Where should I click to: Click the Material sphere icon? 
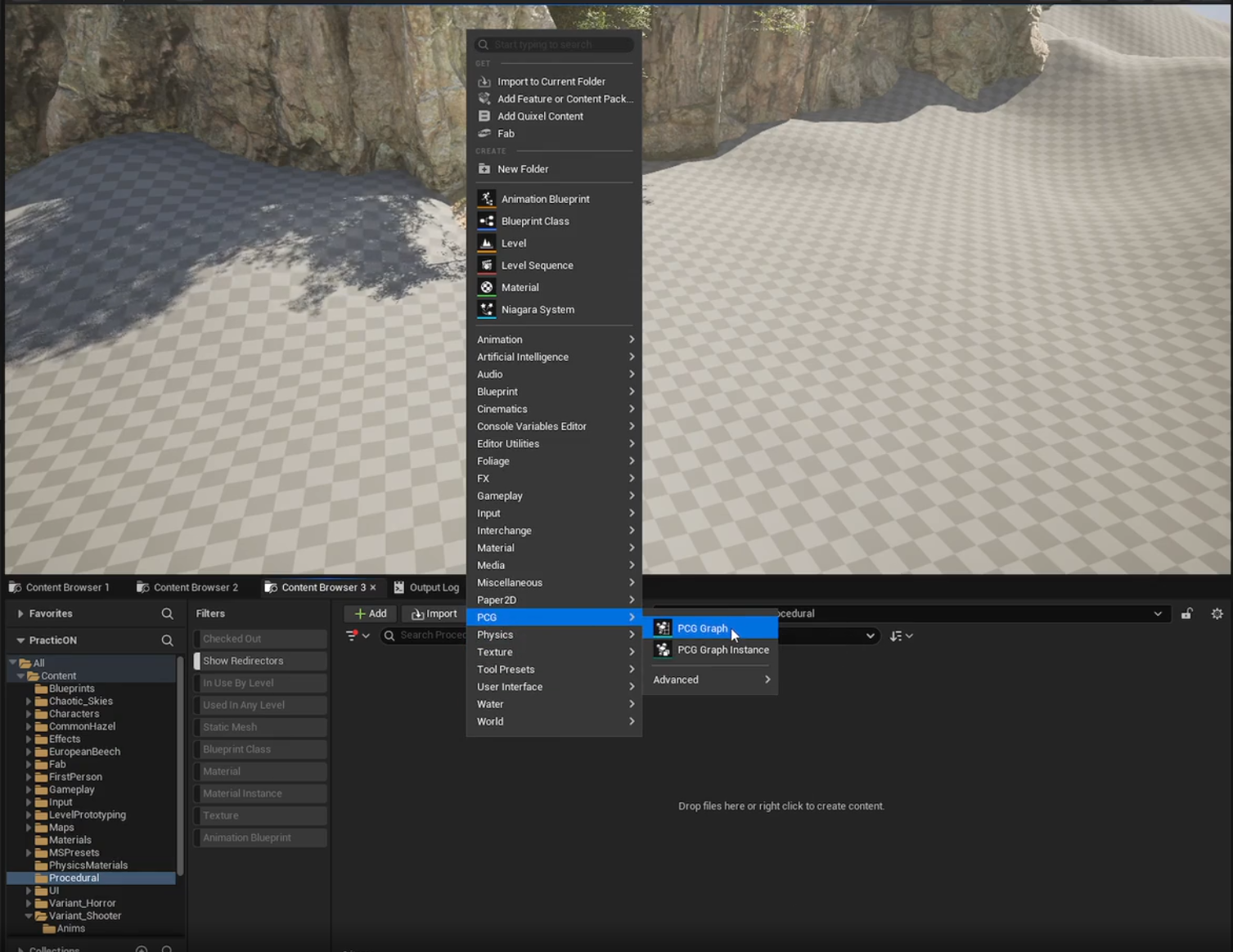pos(487,287)
